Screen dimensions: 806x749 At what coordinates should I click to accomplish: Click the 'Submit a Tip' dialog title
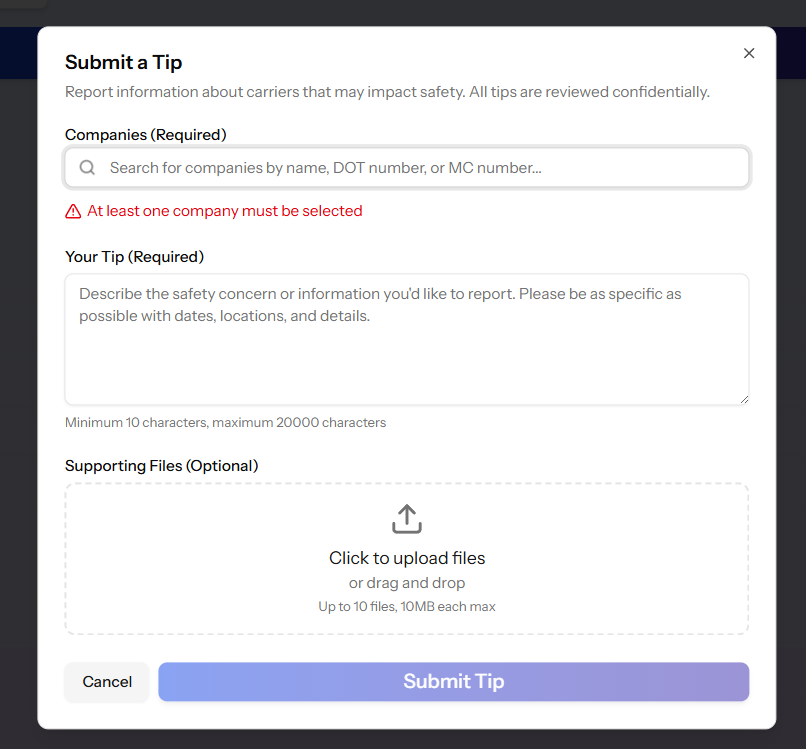(123, 62)
